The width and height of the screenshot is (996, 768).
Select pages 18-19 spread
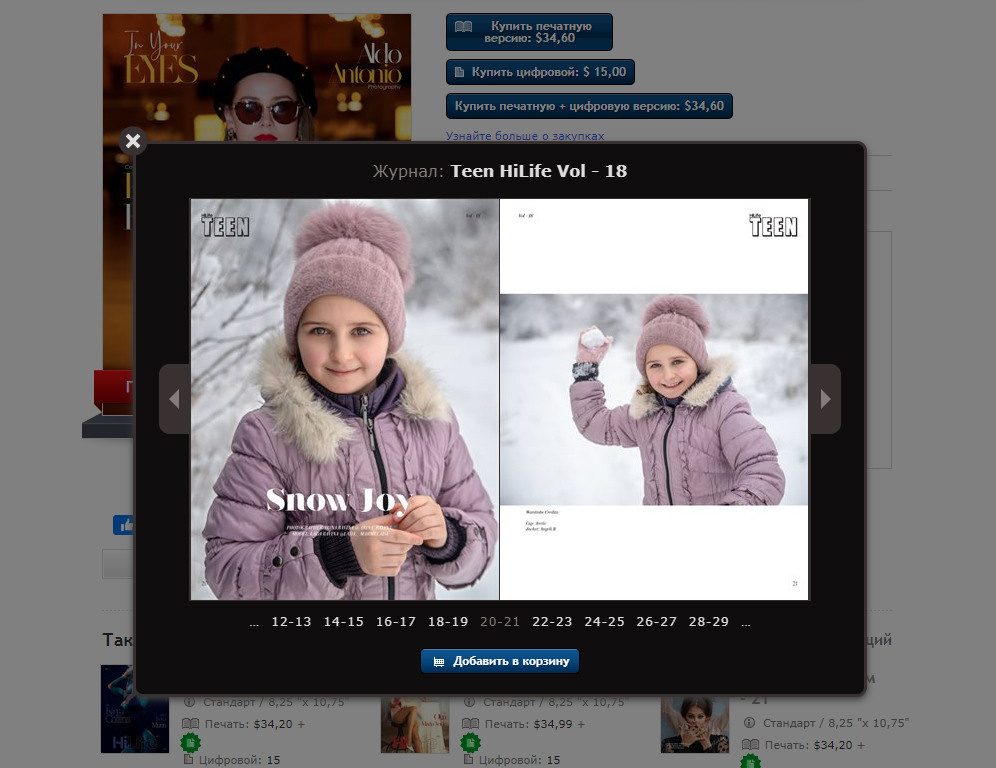click(x=447, y=622)
